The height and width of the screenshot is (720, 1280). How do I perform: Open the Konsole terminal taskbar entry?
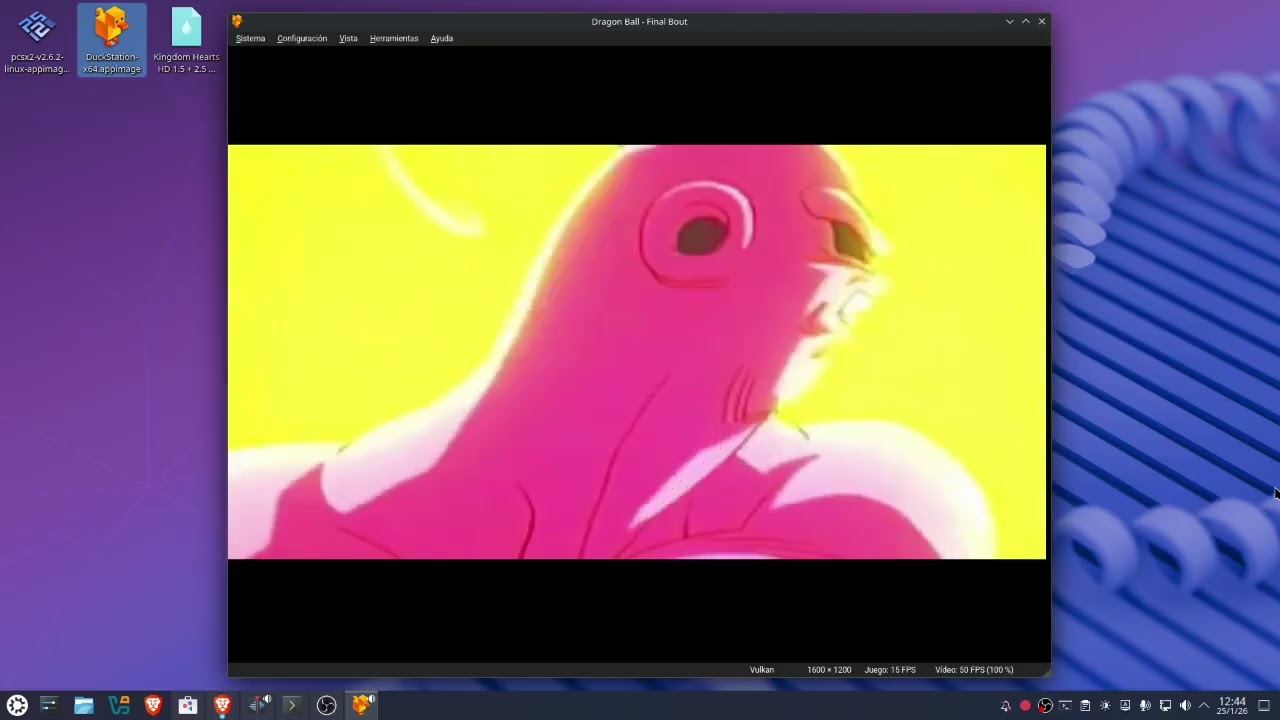(x=292, y=705)
